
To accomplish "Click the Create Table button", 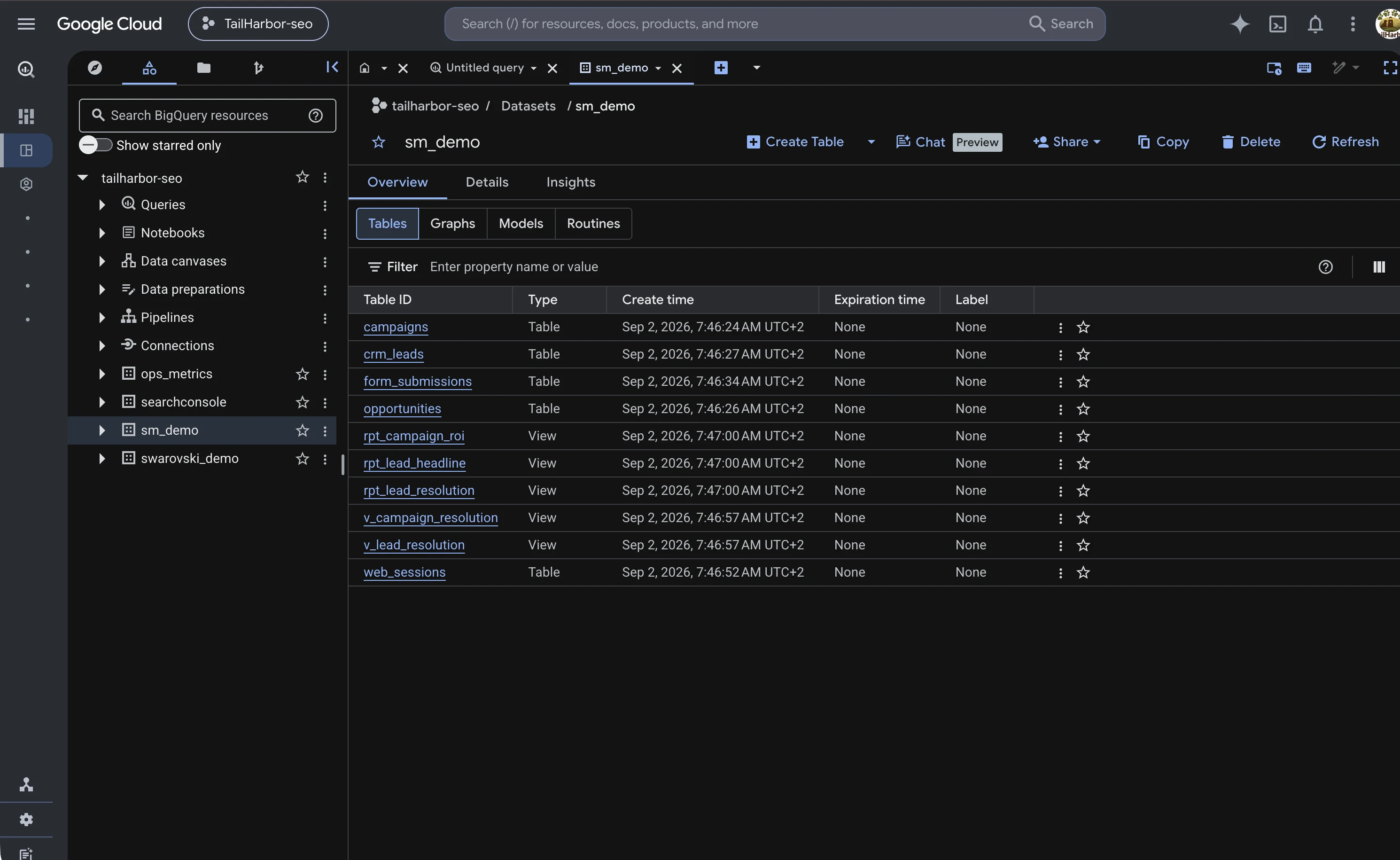I will click(x=795, y=141).
